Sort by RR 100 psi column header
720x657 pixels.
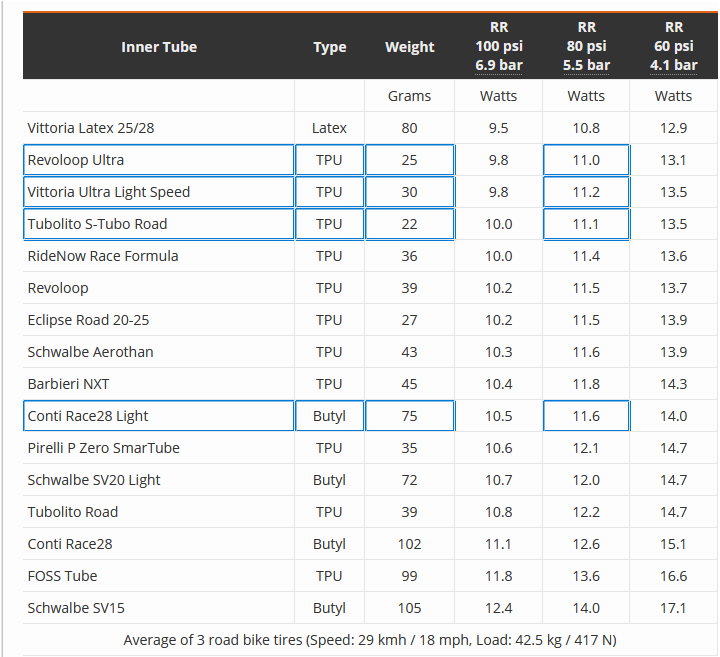pyautogui.click(x=498, y=46)
